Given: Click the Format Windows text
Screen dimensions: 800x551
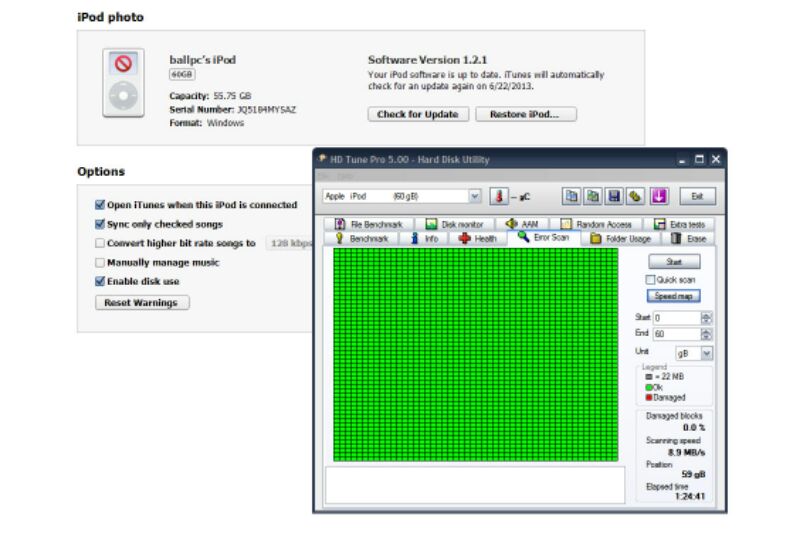Looking at the screenshot, I should [207, 123].
